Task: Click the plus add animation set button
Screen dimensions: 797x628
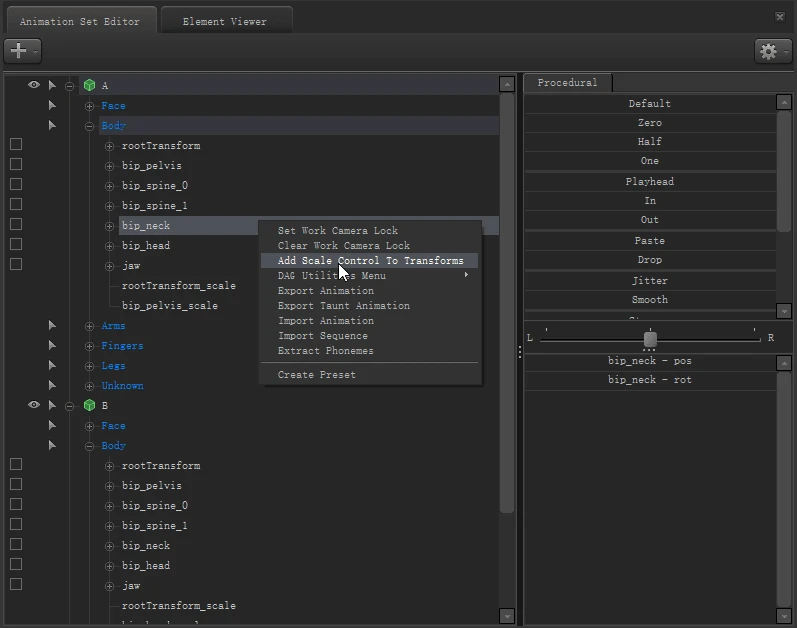Action: (18, 51)
